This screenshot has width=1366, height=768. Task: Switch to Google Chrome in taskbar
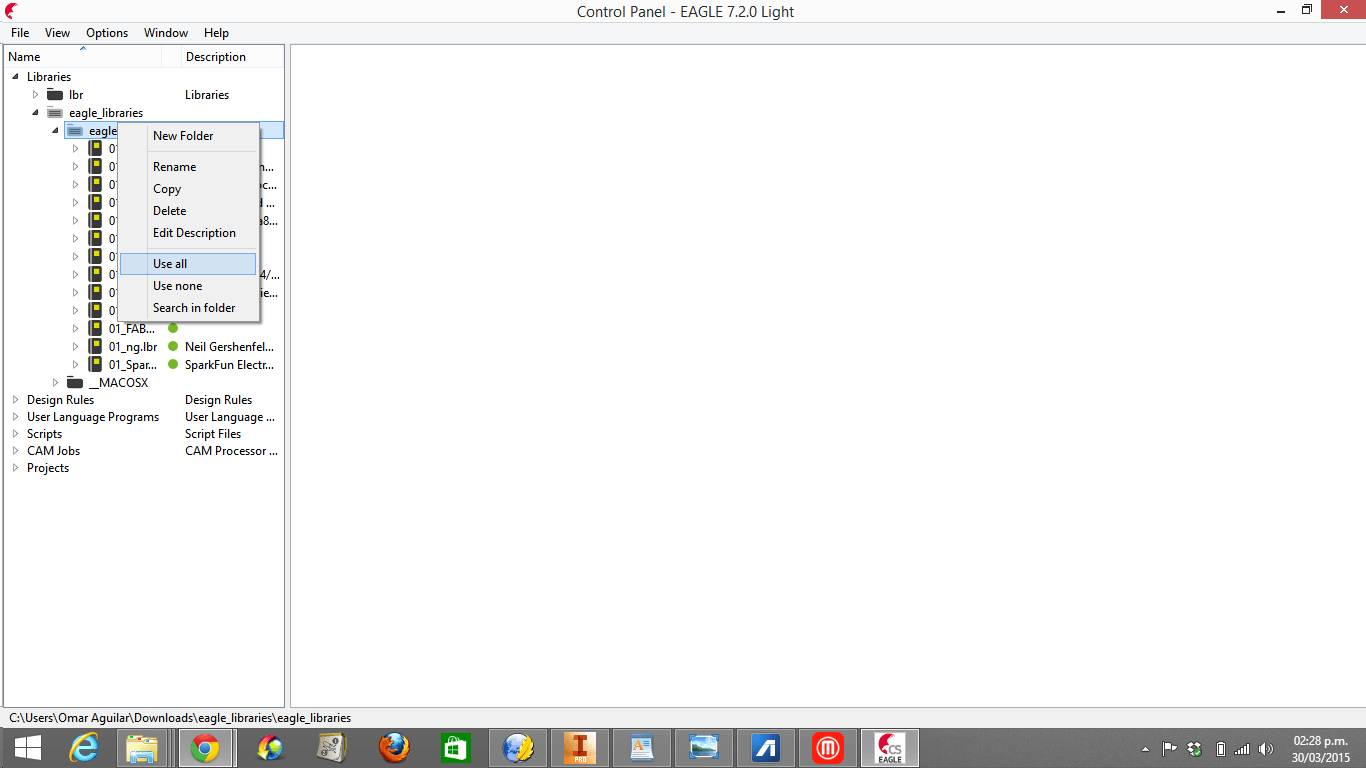click(x=205, y=748)
